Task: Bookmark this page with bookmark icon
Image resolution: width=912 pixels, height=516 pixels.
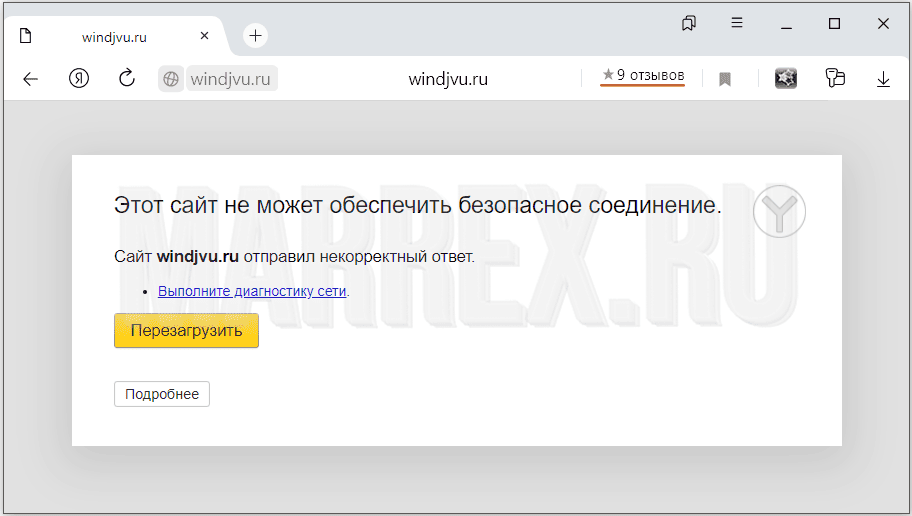Action: click(725, 79)
